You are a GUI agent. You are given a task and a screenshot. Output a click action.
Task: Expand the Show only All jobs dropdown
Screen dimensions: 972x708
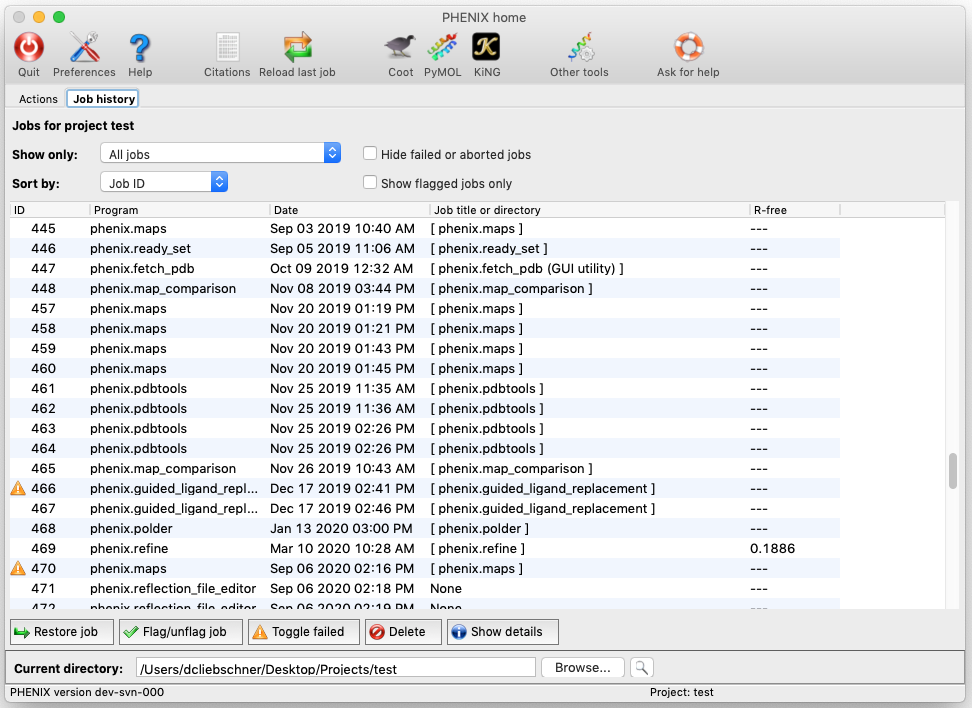[x=221, y=154]
